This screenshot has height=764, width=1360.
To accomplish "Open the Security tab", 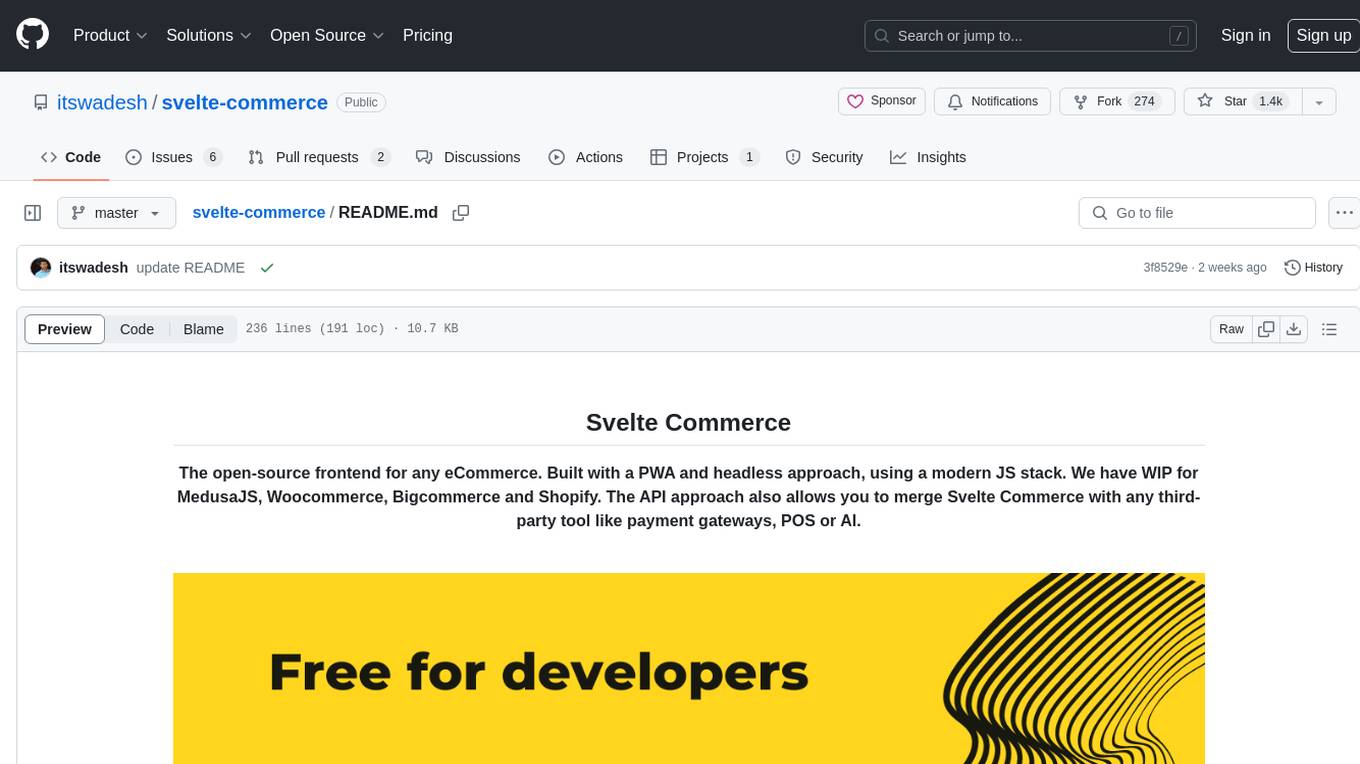I will pyautogui.click(x=824, y=157).
